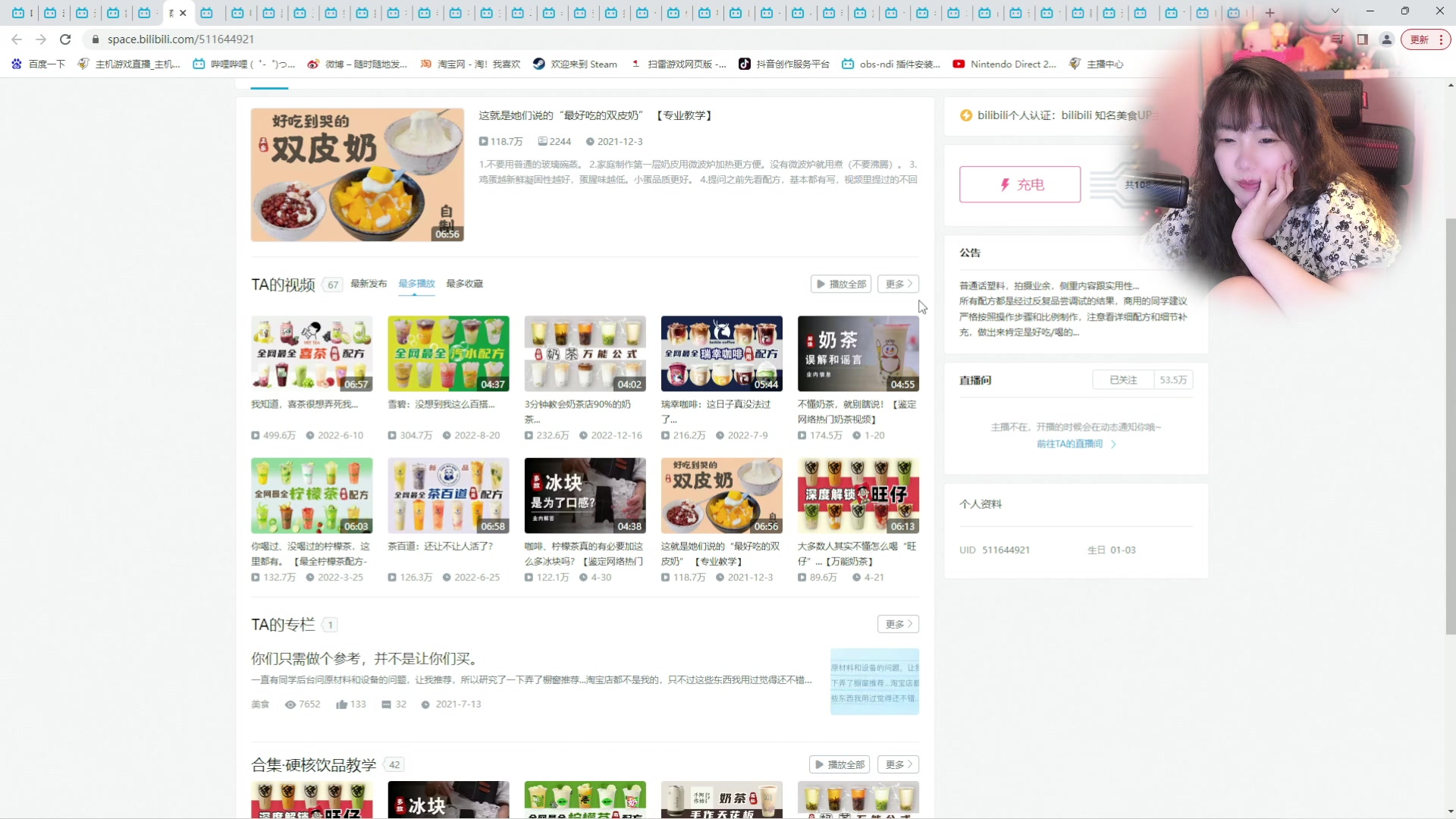1456x819 pixels.
Task: Click 播放全部 in TA的视频 section
Action: tap(840, 284)
